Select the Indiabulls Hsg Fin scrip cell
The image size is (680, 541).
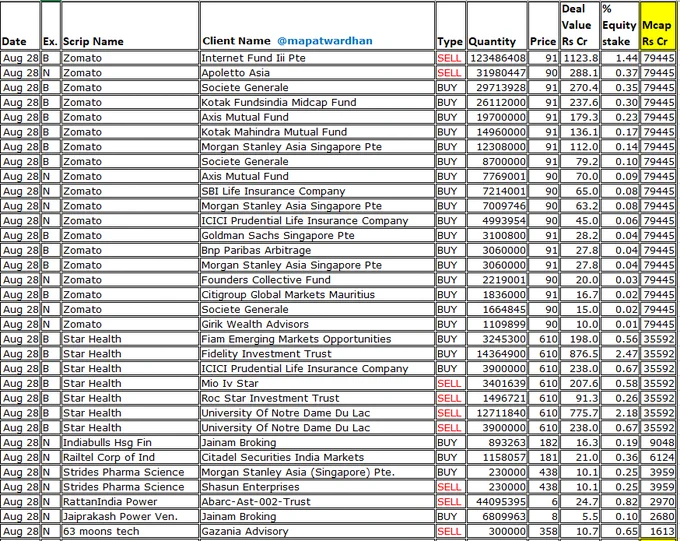pos(130,442)
